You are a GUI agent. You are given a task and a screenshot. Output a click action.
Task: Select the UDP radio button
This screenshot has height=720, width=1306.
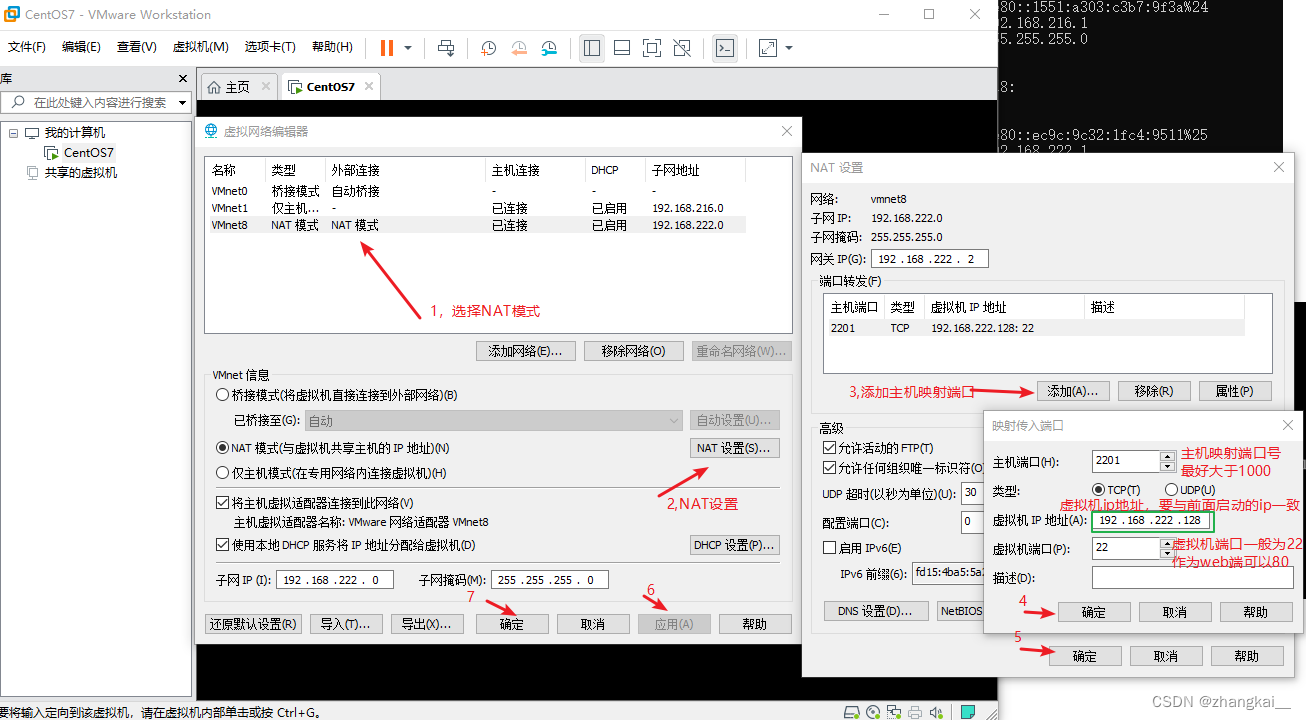pos(1171,490)
